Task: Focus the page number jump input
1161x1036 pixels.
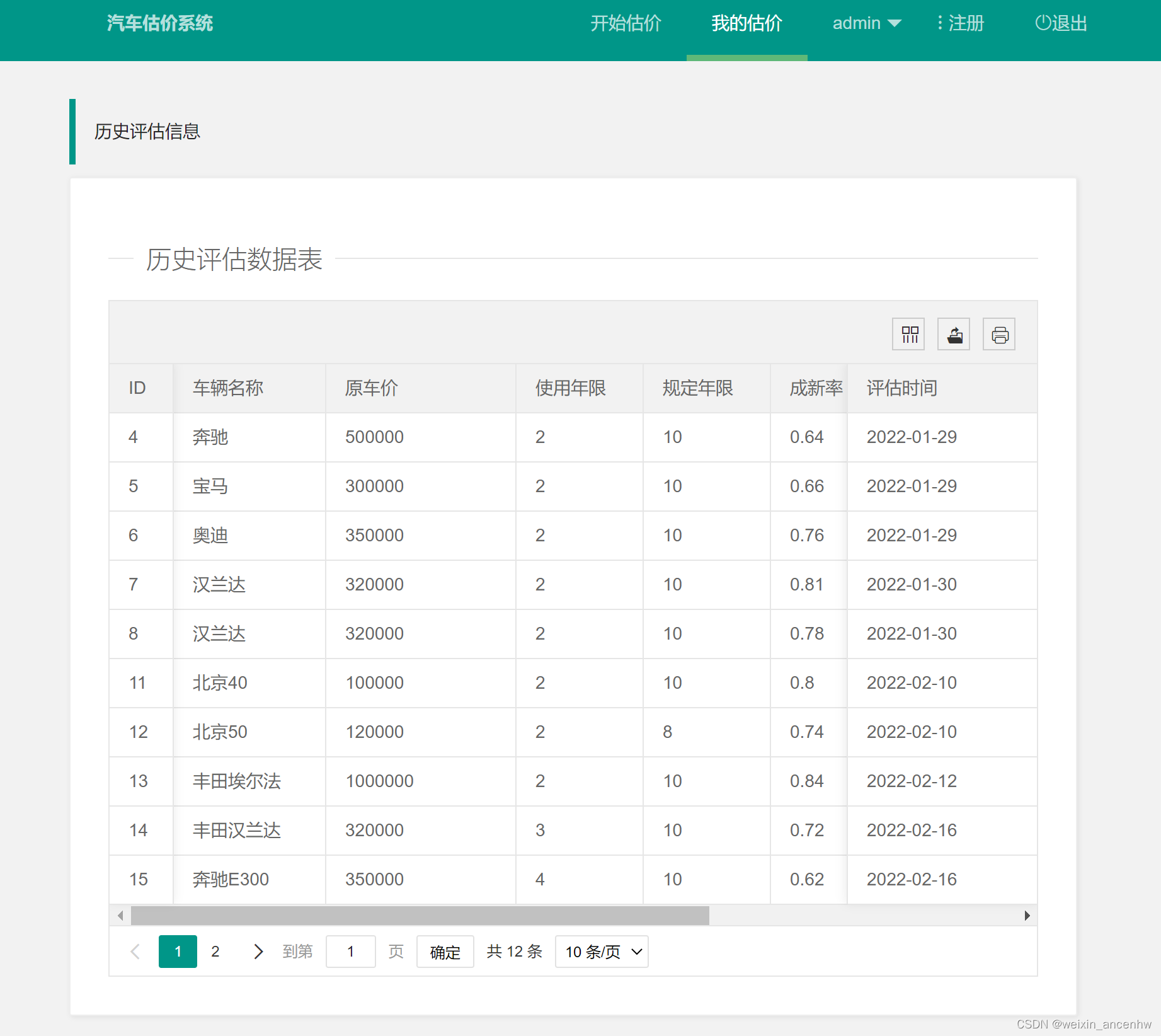Action: [x=351, y=952]
